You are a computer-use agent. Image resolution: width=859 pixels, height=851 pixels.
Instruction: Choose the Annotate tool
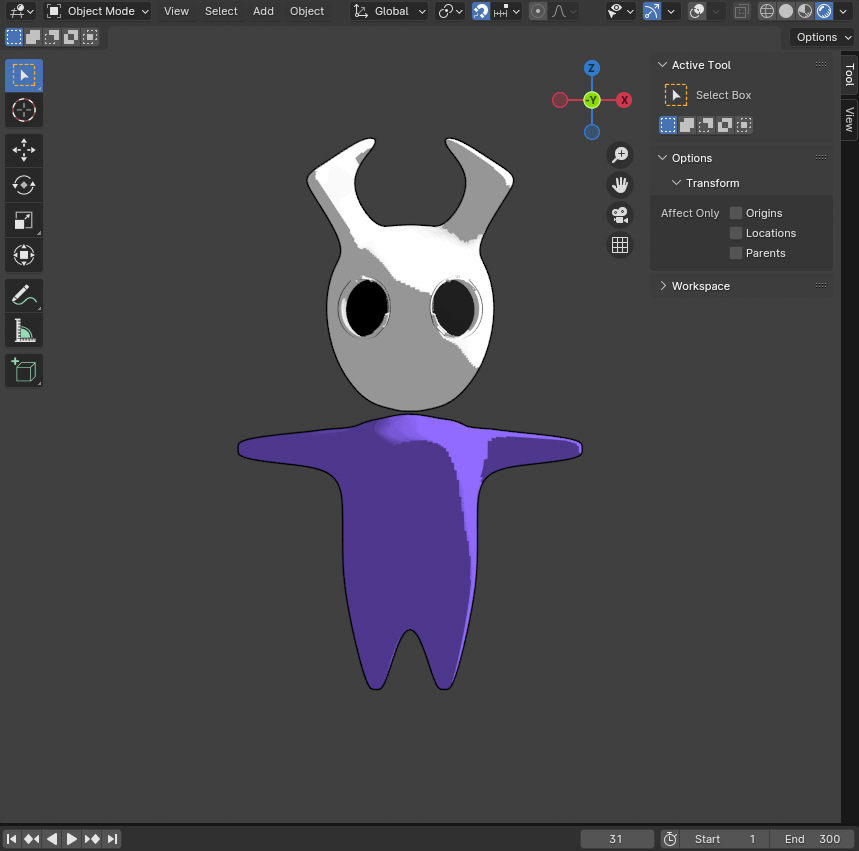24,295
